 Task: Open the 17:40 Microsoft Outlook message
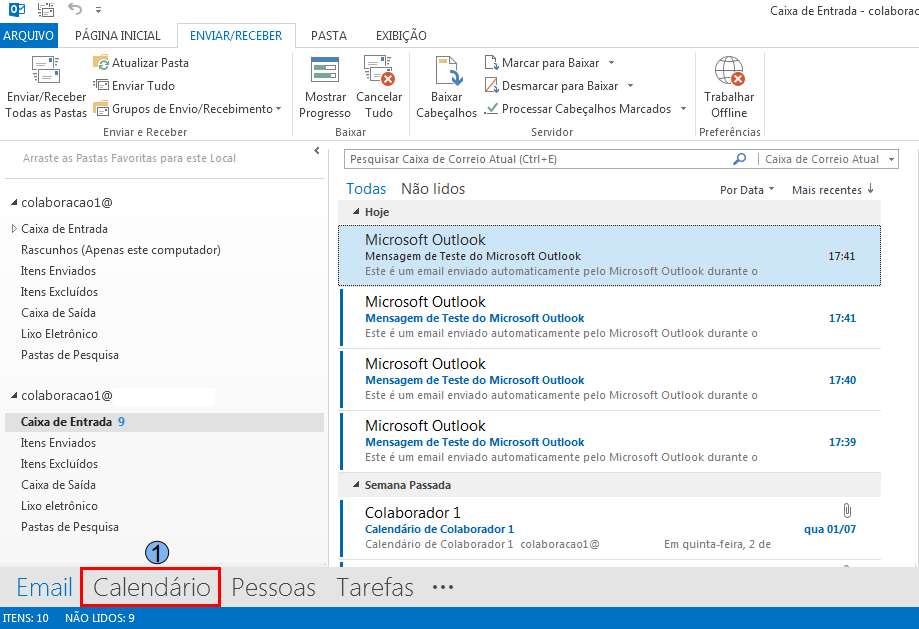610,380
